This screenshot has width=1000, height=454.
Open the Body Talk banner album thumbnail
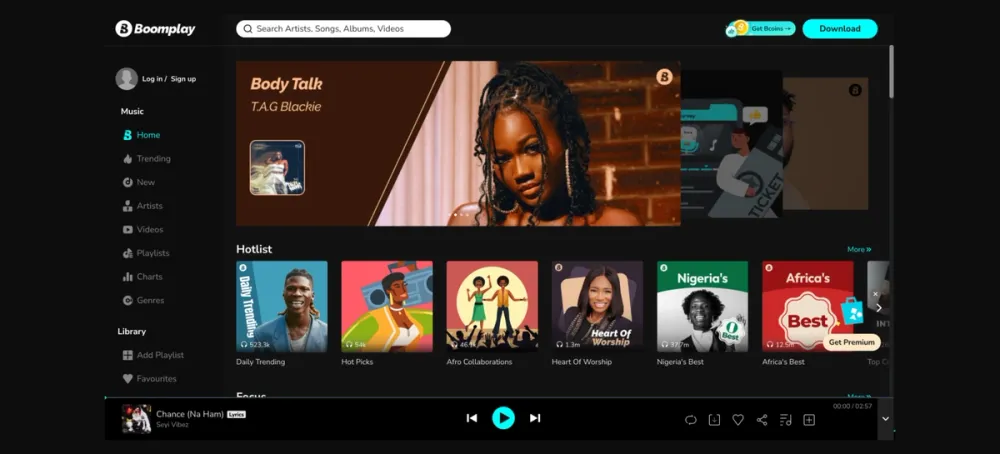click(x=277, y=168)
